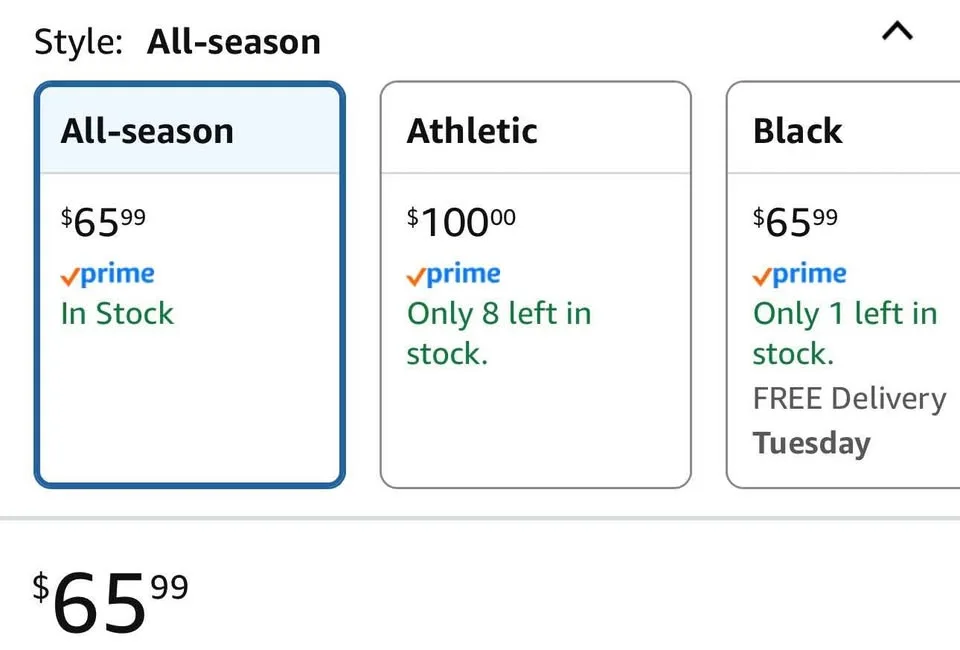Click the FREE Delivery text in the Black card
960x650 pixels.
pos(848,398)
